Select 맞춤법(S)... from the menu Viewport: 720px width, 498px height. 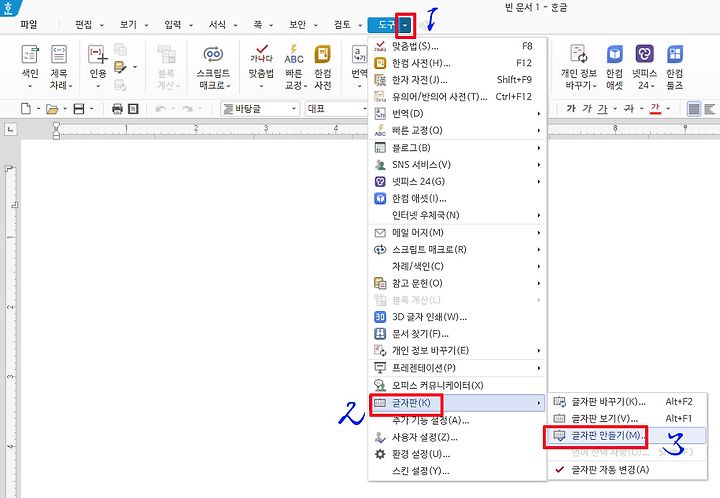pyautogui.click(x=457, y=46)
